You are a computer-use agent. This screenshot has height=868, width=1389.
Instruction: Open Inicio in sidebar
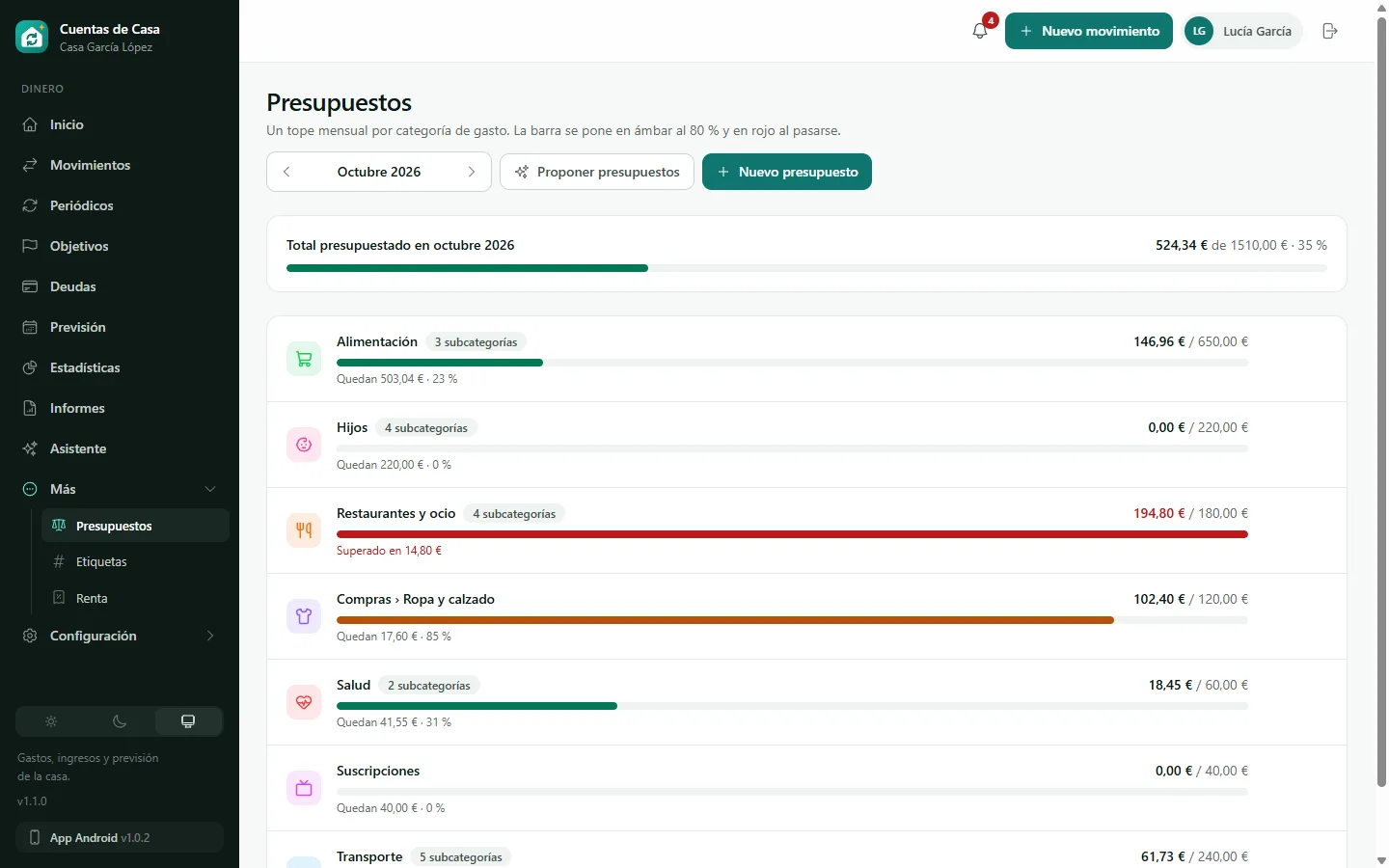[x=120, y=124]
